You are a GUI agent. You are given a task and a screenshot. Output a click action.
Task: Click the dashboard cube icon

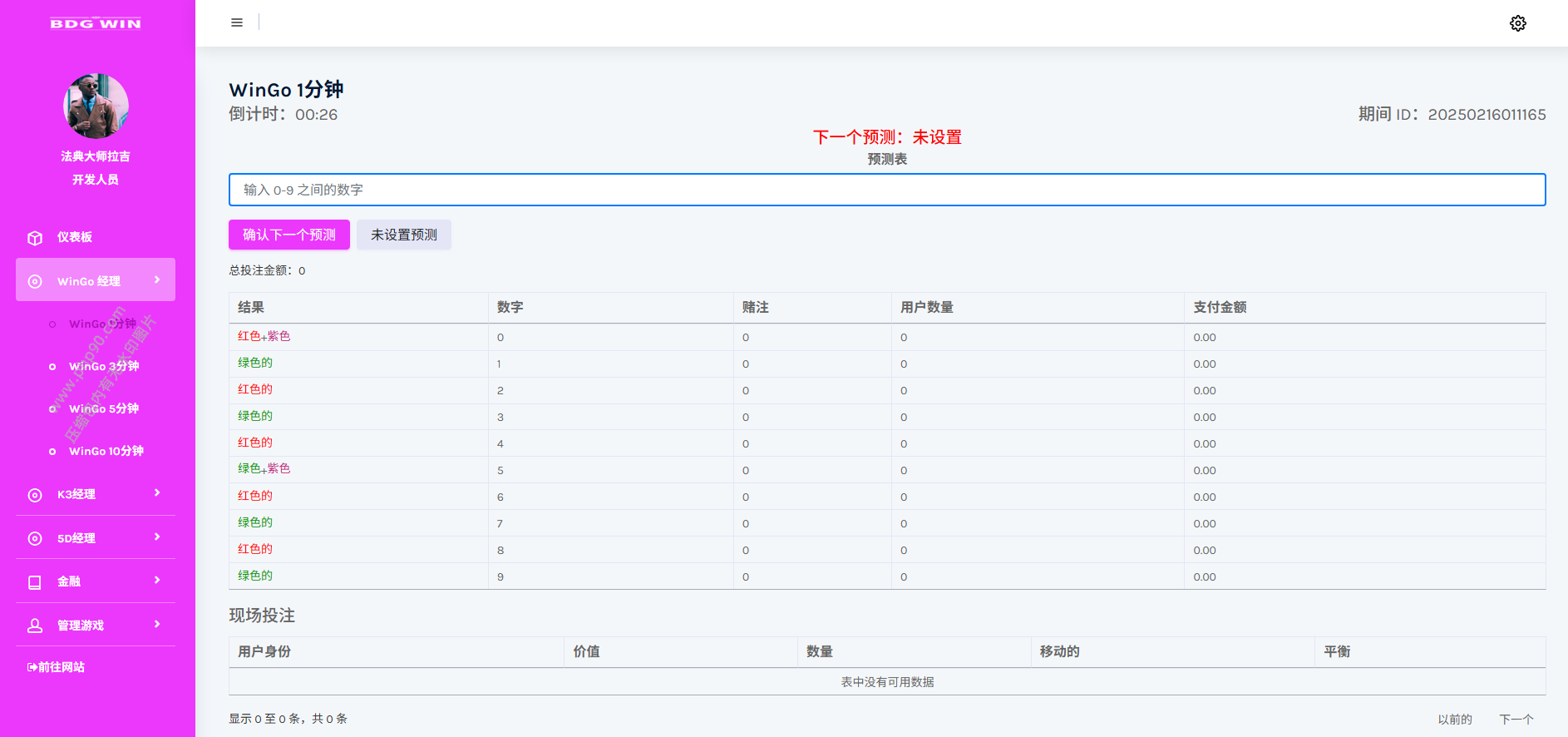coord(35,238)
